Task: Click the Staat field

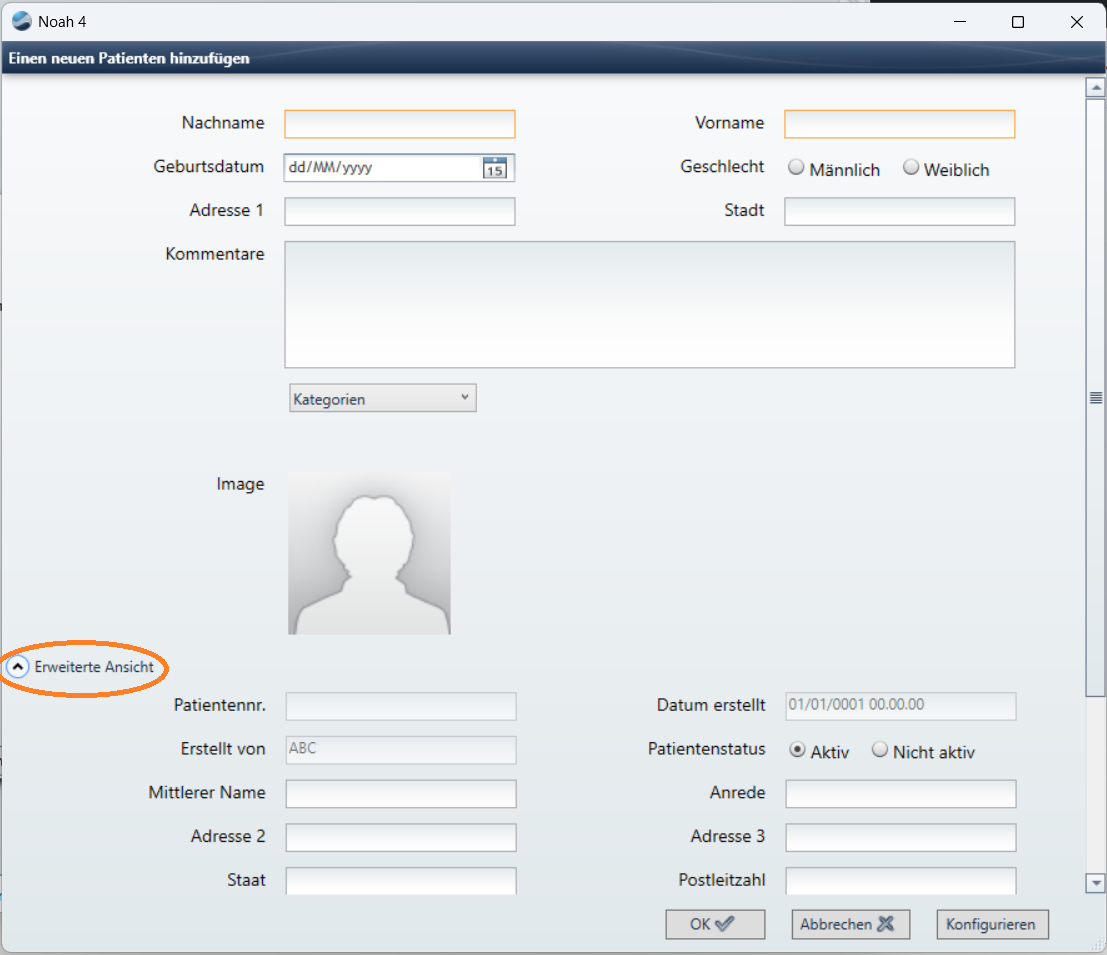Action: pos(401,880)
